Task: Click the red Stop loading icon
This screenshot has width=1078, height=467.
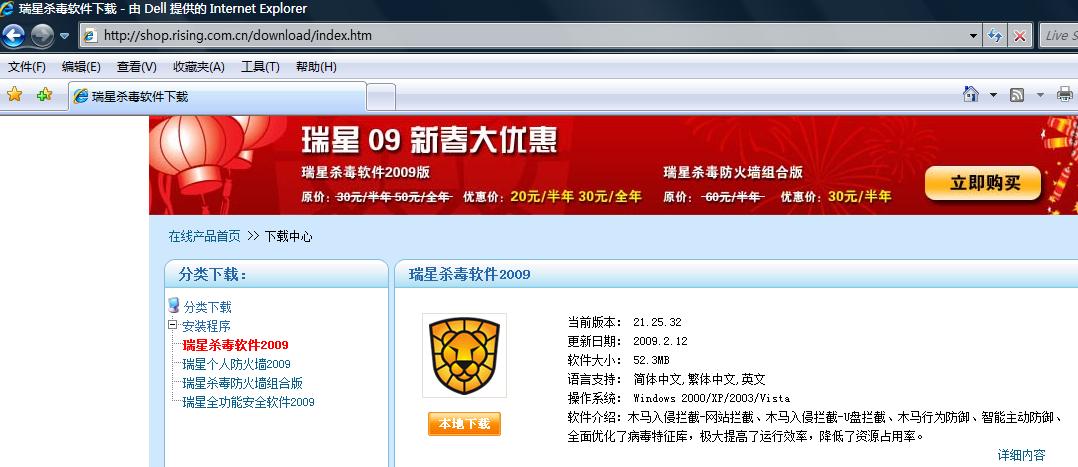Action: tap(1020, 36)
